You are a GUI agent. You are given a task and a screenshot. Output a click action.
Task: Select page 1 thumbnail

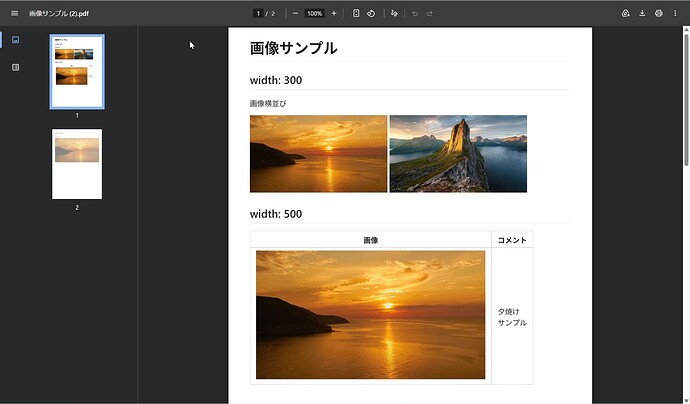point(77,71)
